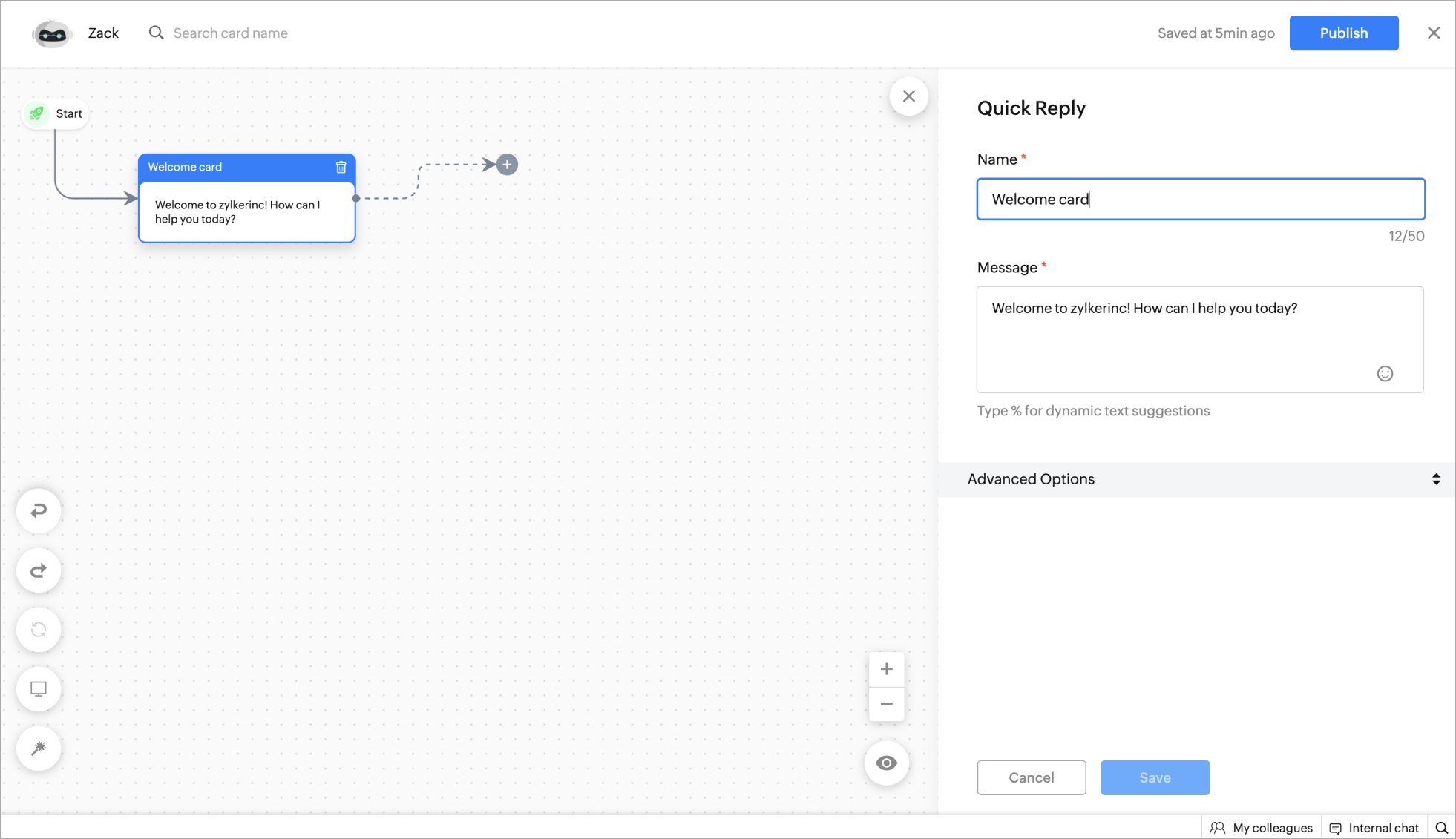
Task: Select the Welcome card header on canvas
Action: click(x=247, y=168)
